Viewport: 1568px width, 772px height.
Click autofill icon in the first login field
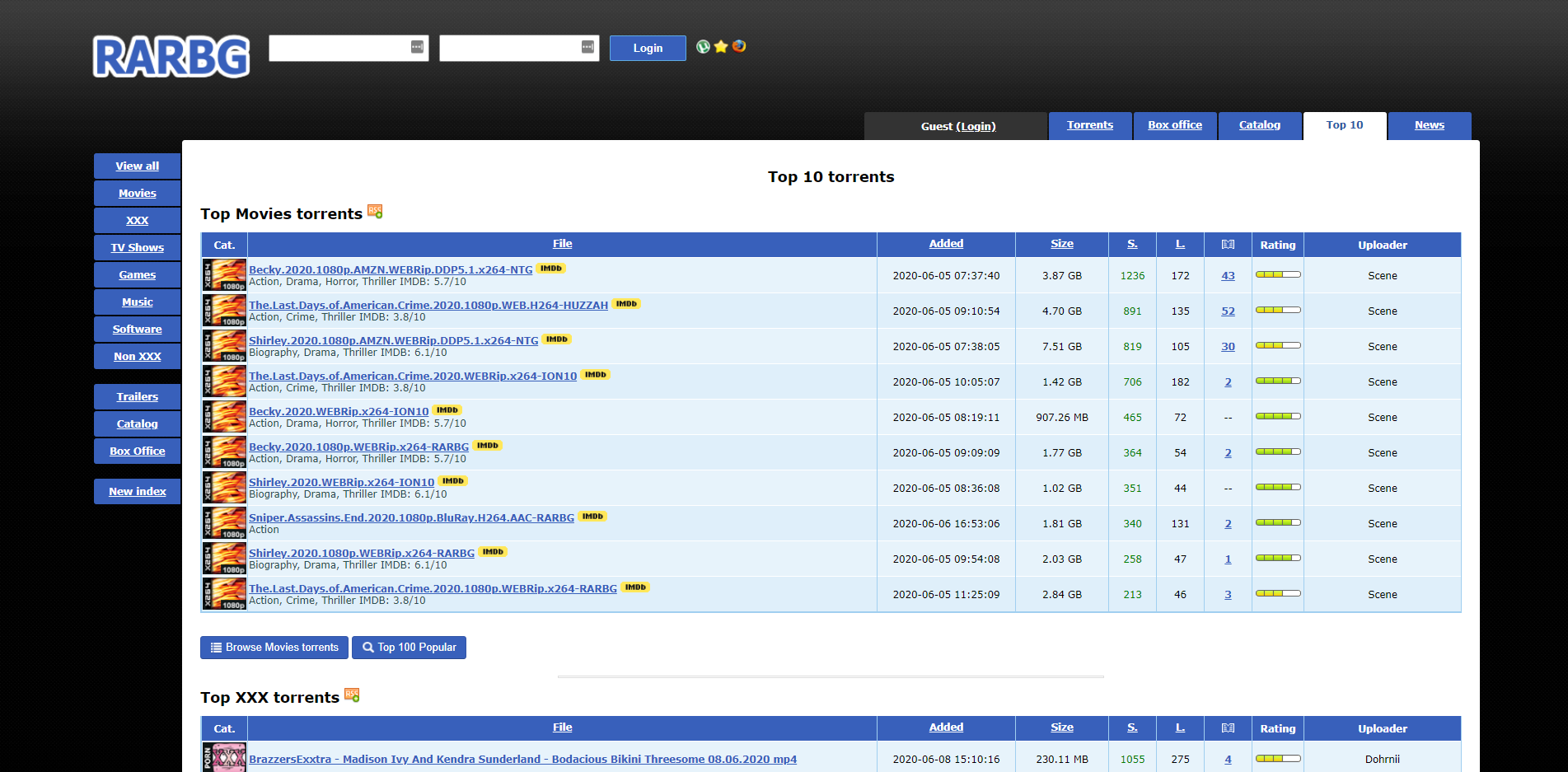417,47
